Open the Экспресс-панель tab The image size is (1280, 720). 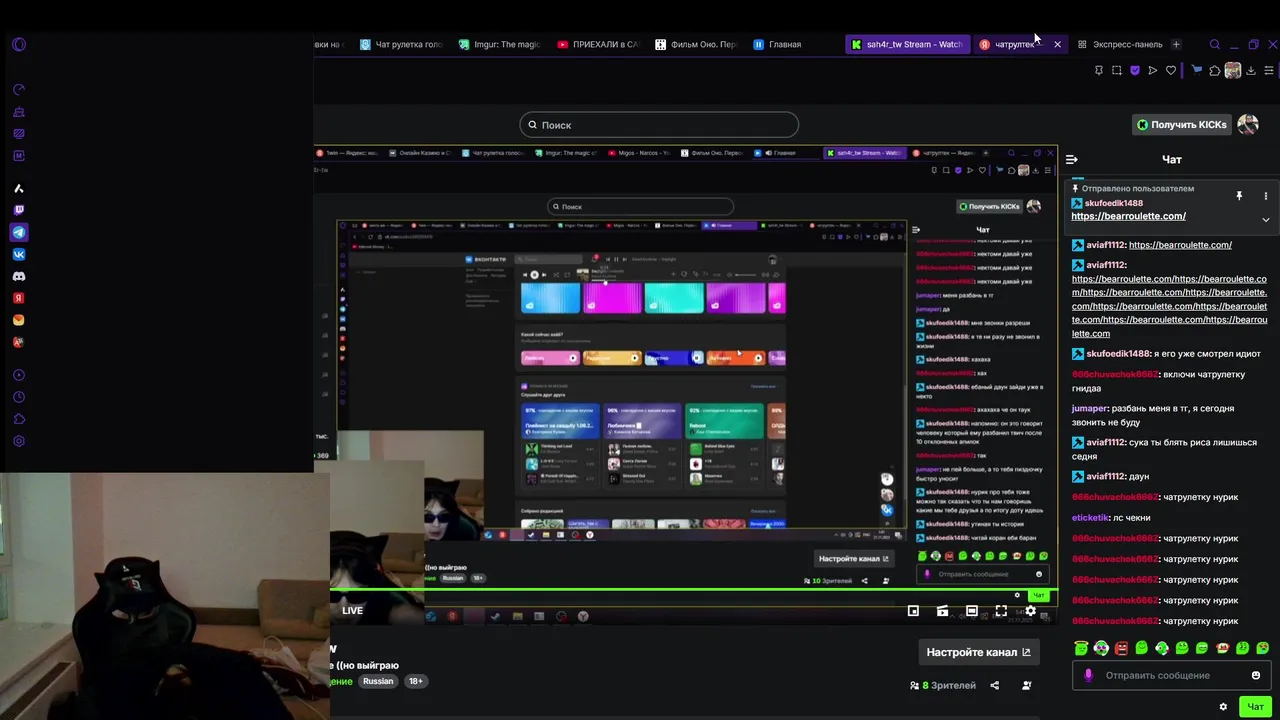1119,44
